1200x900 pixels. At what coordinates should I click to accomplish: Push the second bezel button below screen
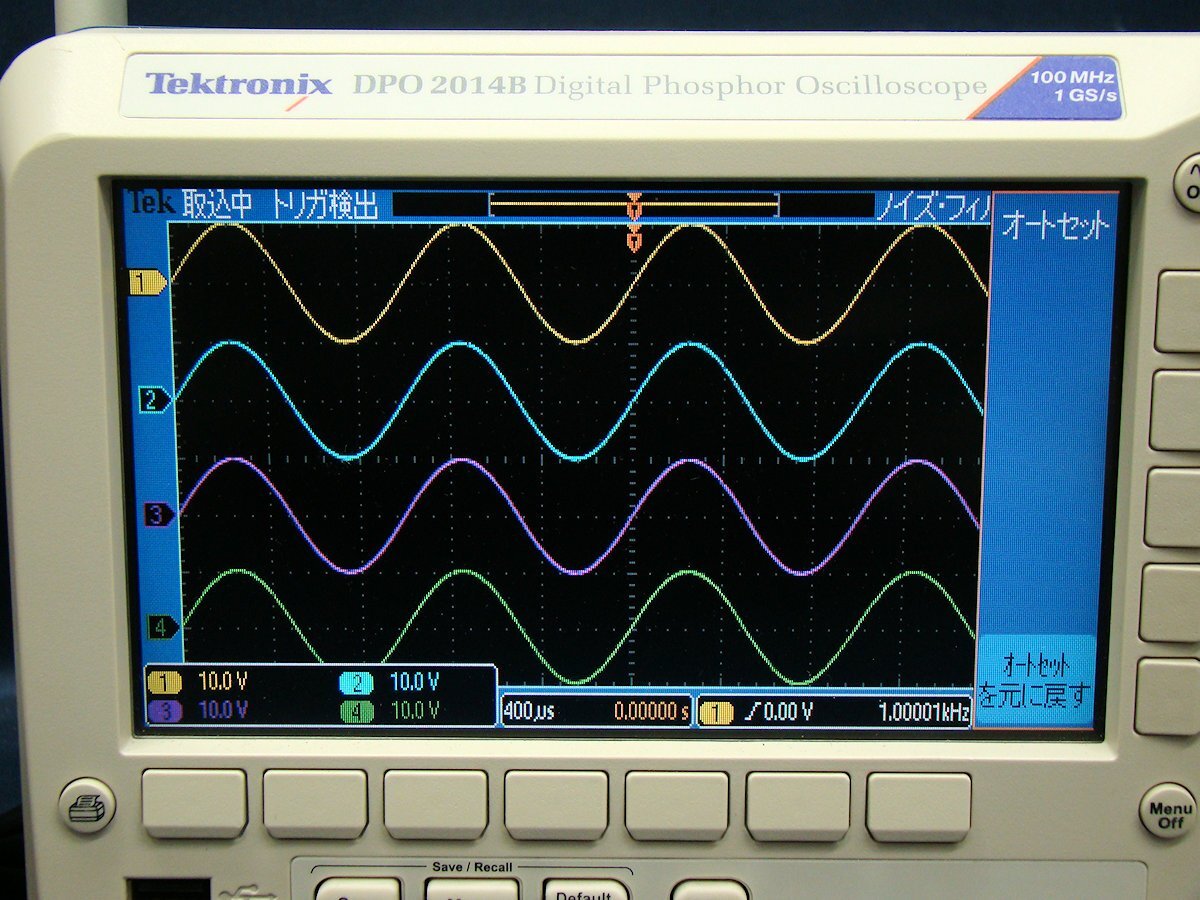[315, 804]
